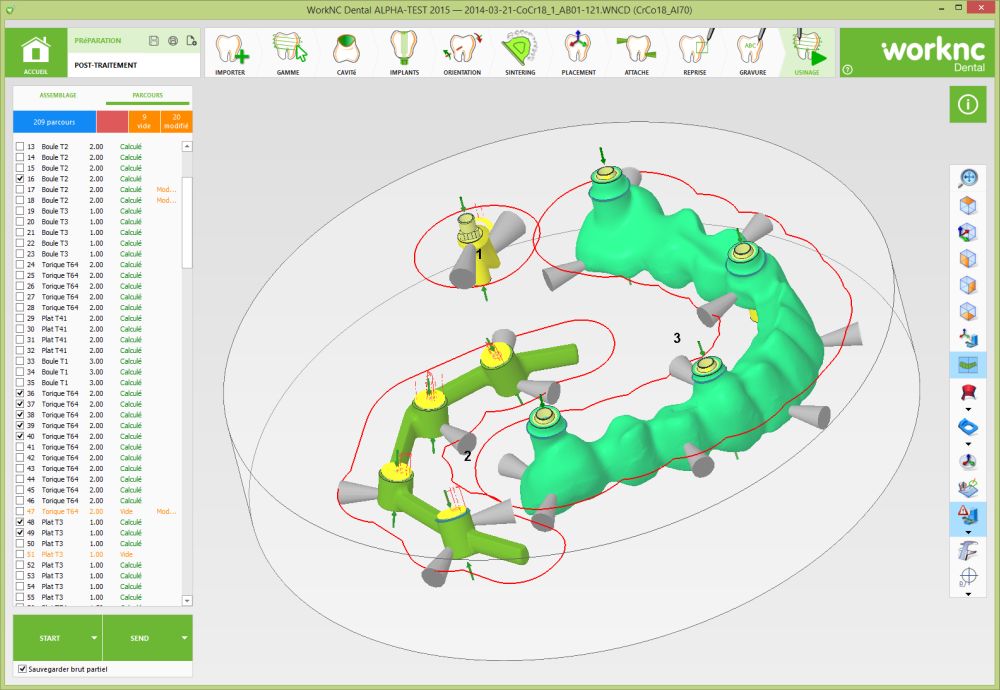The height and width of the screenshot is (690, 1000).
Task: Uncheck toolpath 40 Torique T64
Action: point(20,436)
